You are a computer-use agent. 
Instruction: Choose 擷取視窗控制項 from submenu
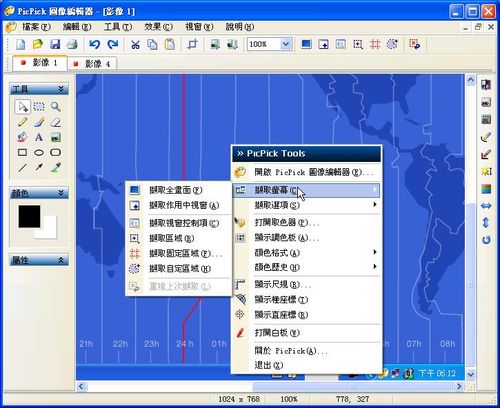click(179, 223)
